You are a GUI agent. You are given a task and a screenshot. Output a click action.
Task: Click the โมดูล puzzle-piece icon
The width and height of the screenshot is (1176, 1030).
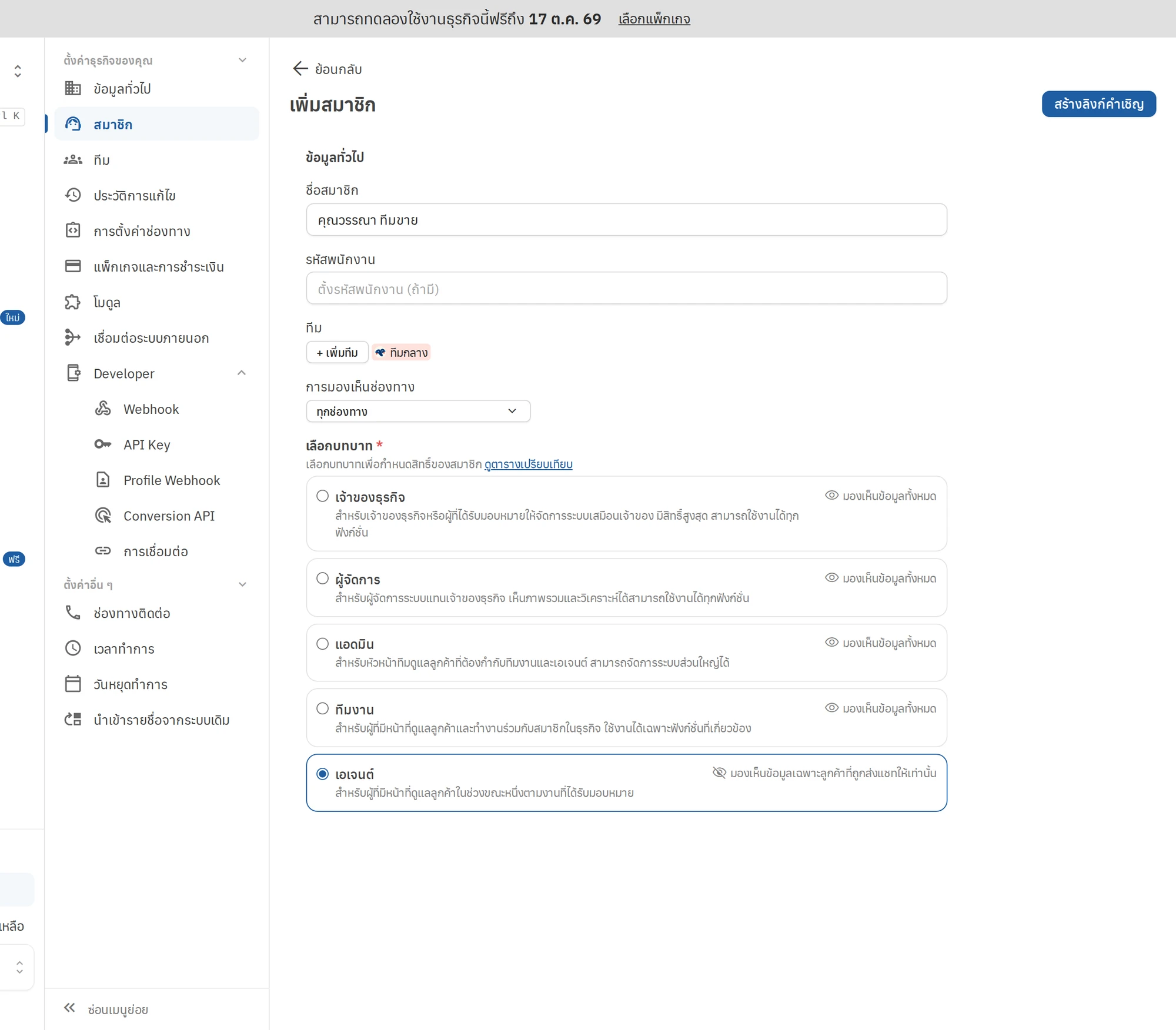coord(72,302)
